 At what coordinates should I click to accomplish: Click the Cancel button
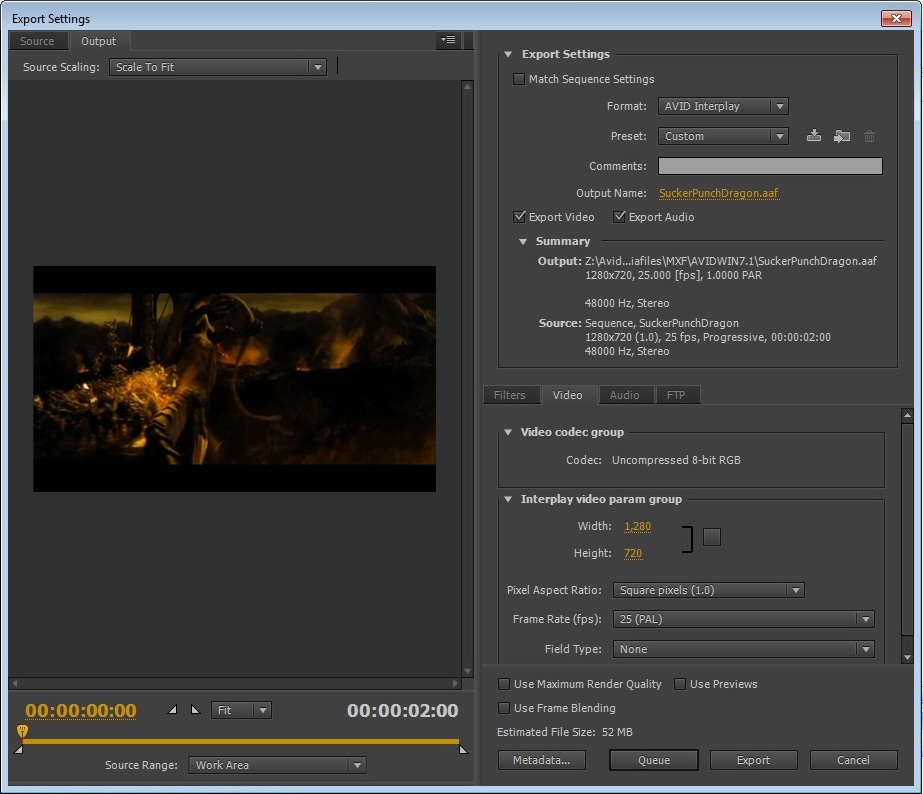[854, 760]
